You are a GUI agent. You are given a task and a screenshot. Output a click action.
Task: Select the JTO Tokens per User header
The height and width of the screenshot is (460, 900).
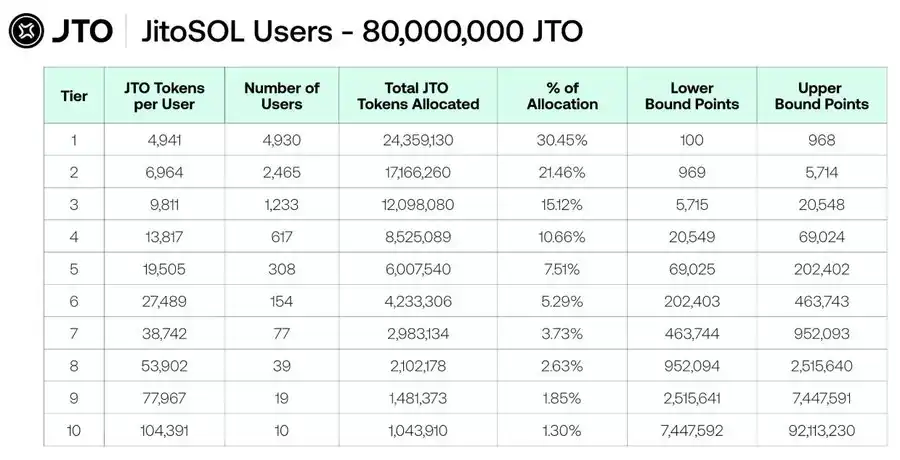(163, 96)
